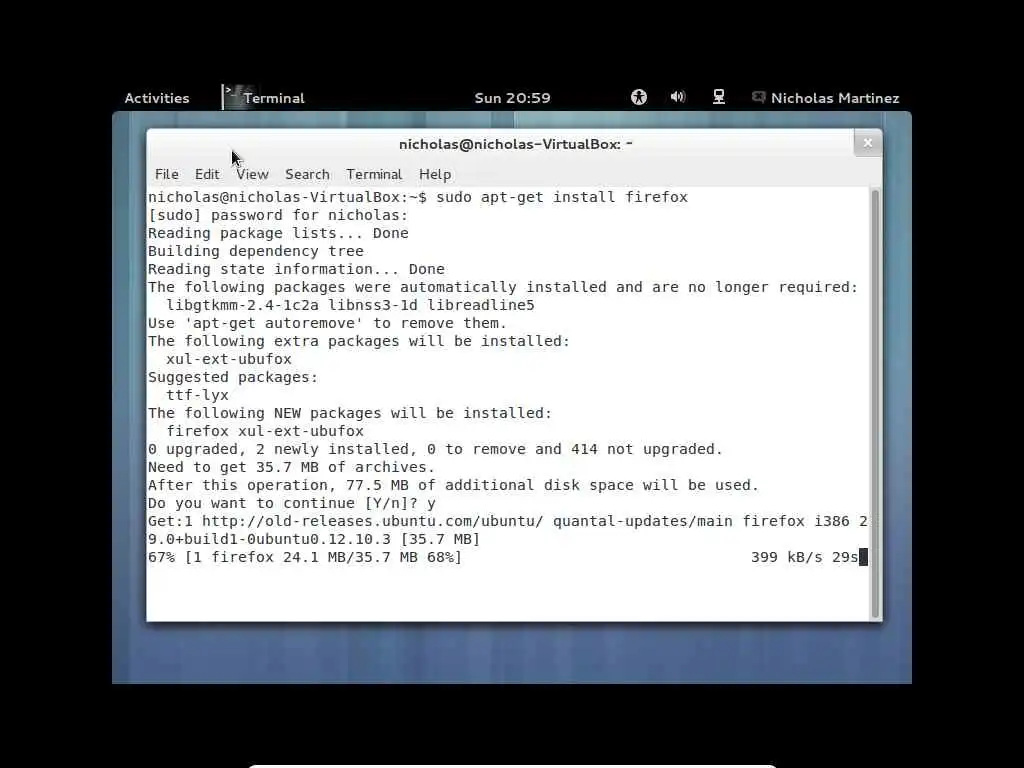Image resolution: width=1024 pixels, height=768 pixels.
Task: Click the 'Building dependency tree' line
Action: (255, 251)
